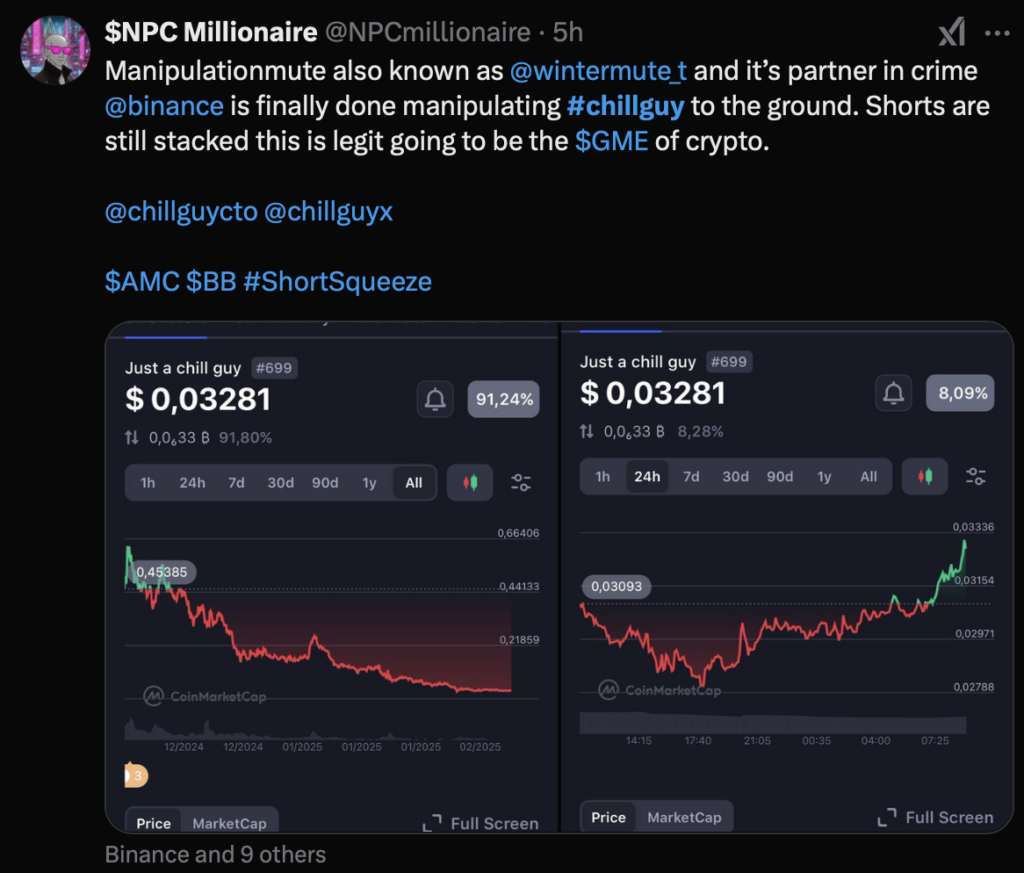Select 7d timeframe on left chart

click(x=237, y=482)
